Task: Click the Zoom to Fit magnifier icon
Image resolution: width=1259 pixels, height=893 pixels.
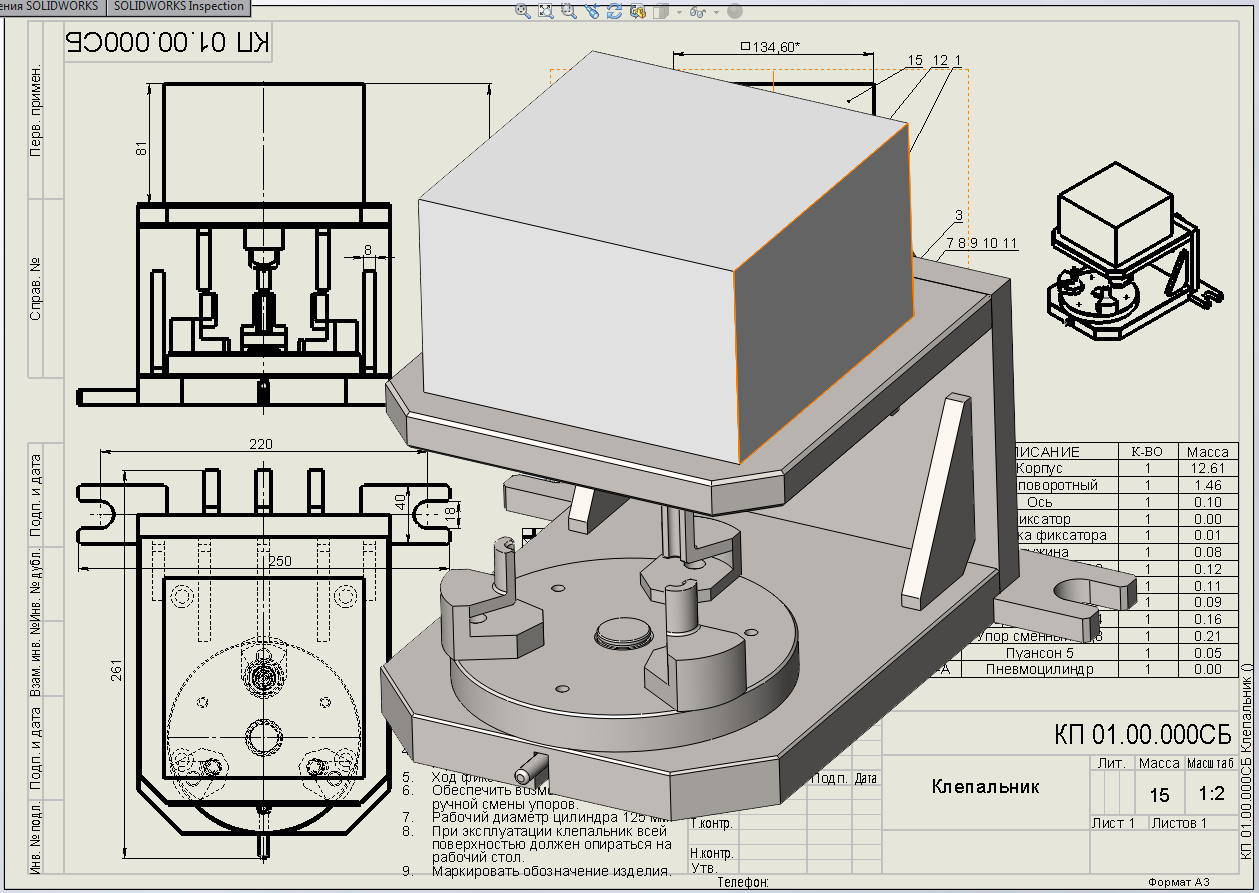Action: [522, 11]
